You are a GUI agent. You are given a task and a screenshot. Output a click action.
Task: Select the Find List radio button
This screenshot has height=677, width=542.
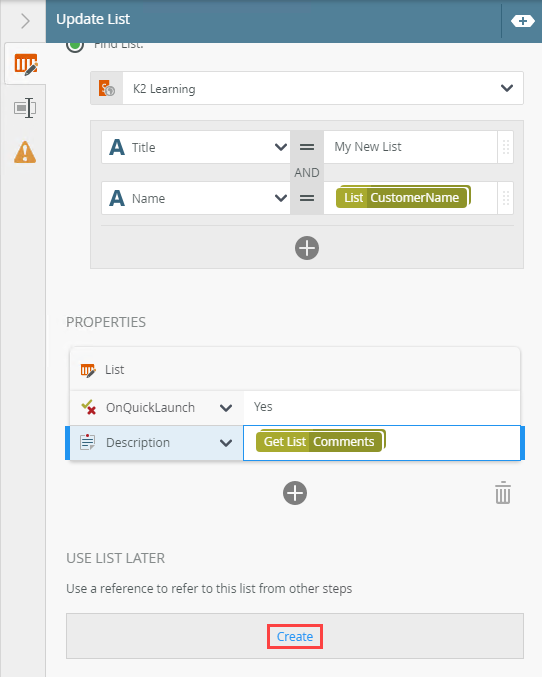point(75,45)
